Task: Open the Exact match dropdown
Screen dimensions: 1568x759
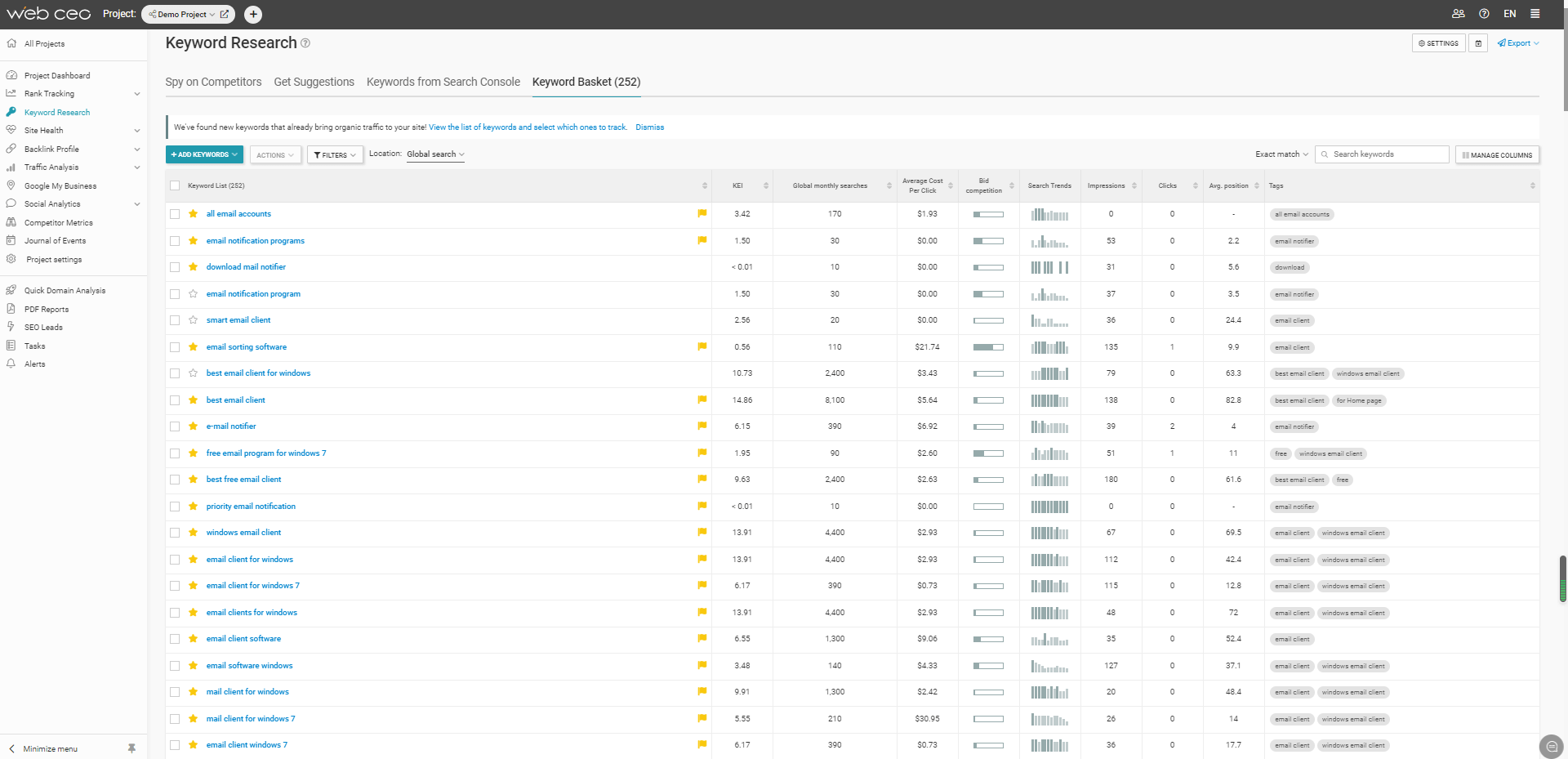Action: [x=1281, y=154]
